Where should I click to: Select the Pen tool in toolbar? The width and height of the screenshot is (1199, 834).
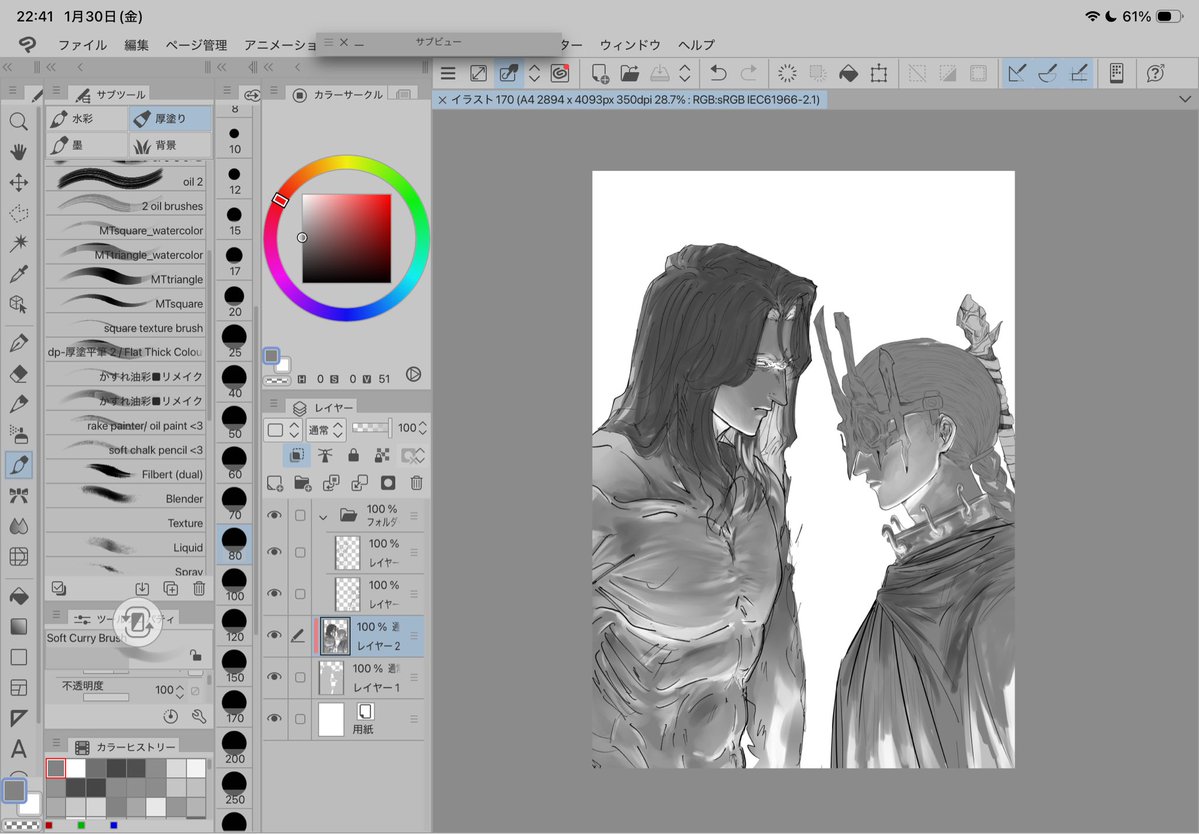pyautogui.click(x=18, y=342)
